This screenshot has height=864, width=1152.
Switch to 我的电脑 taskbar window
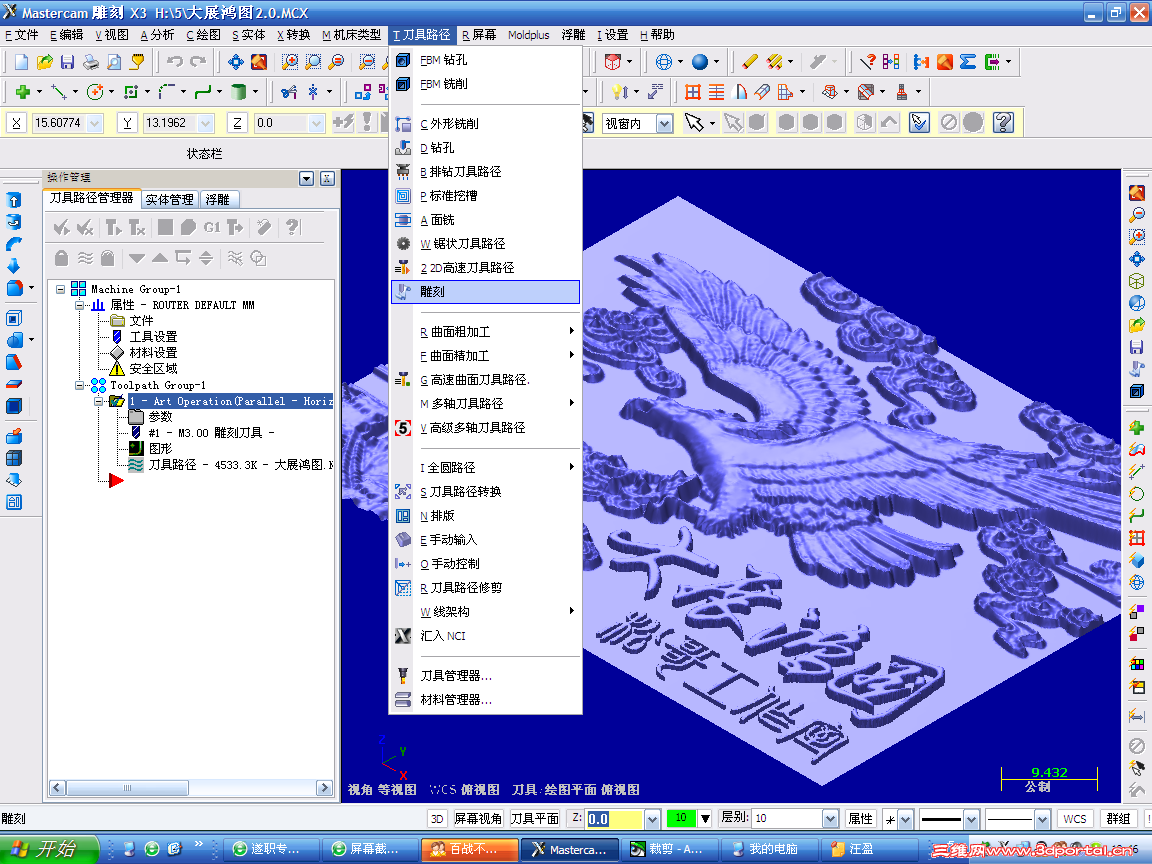pos(766,849)
